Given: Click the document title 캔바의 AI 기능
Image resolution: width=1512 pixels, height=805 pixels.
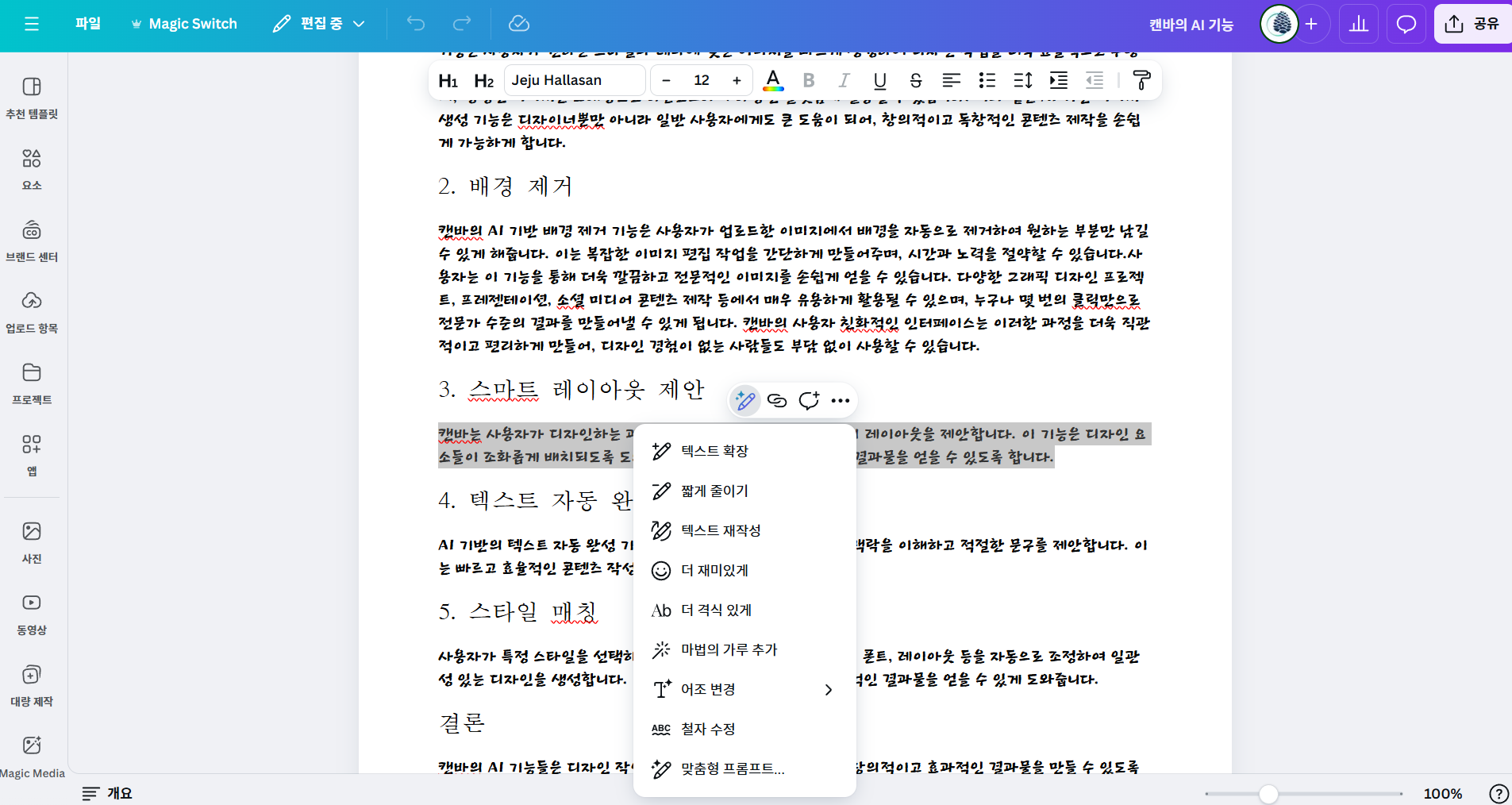Looking at the screenshot, I should tap(1191, 25).
